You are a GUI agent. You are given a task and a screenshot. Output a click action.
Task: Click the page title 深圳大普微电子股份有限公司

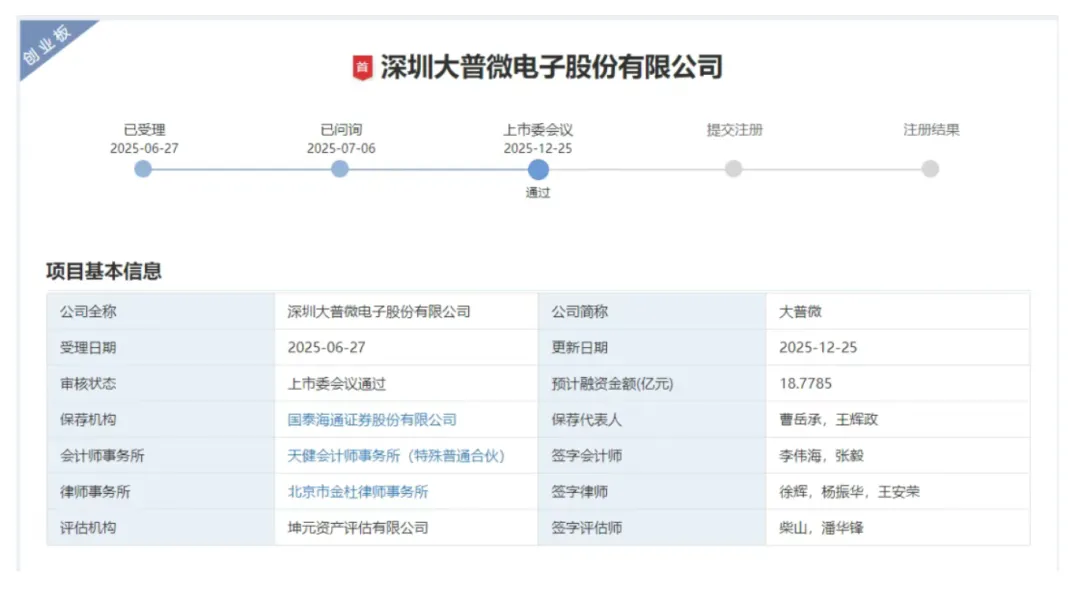pyautogui.click(x=552, y=68)
